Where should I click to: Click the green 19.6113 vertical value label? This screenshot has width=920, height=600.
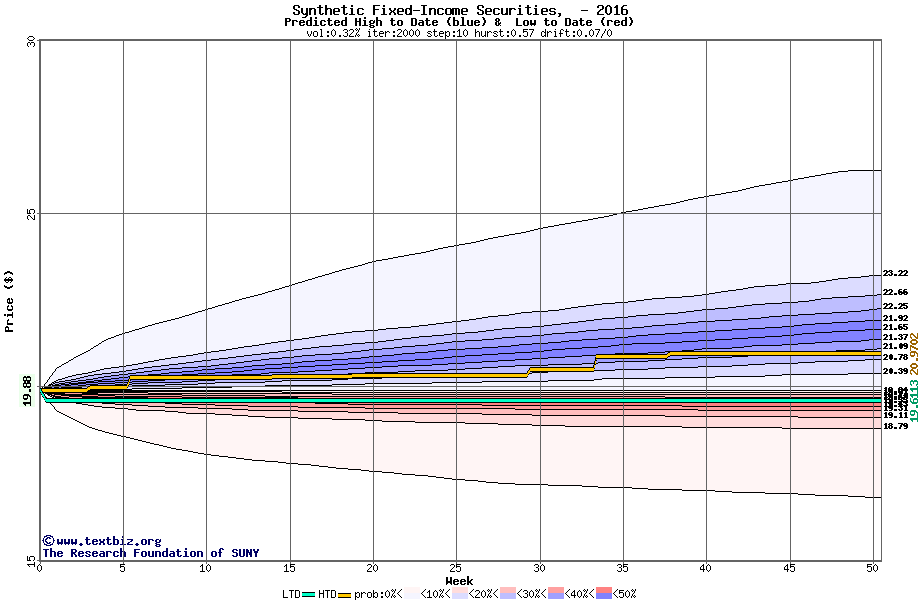(913, 406)
